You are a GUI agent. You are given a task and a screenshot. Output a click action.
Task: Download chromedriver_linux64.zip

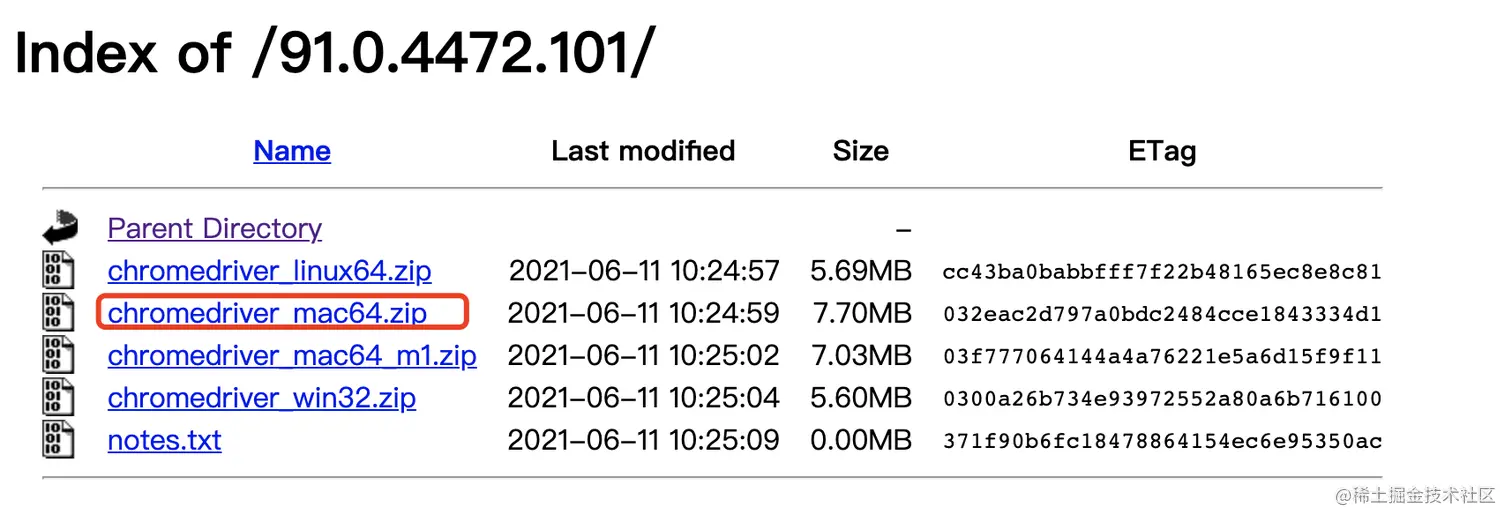pos(270,271)
